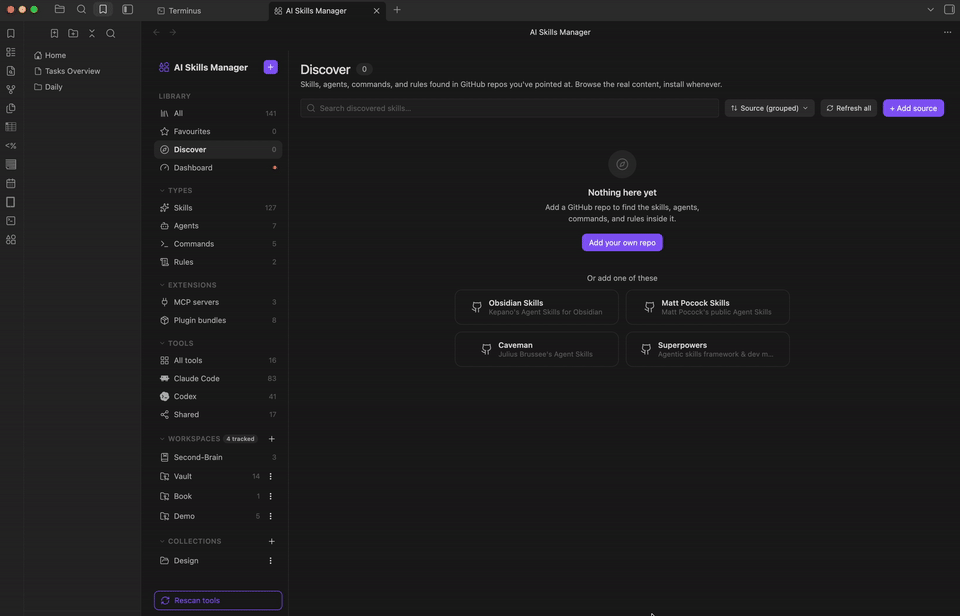The image size is (960, 616).
Task: Add the Obsidian Skills repo card
Action: [x=536, y=307]
